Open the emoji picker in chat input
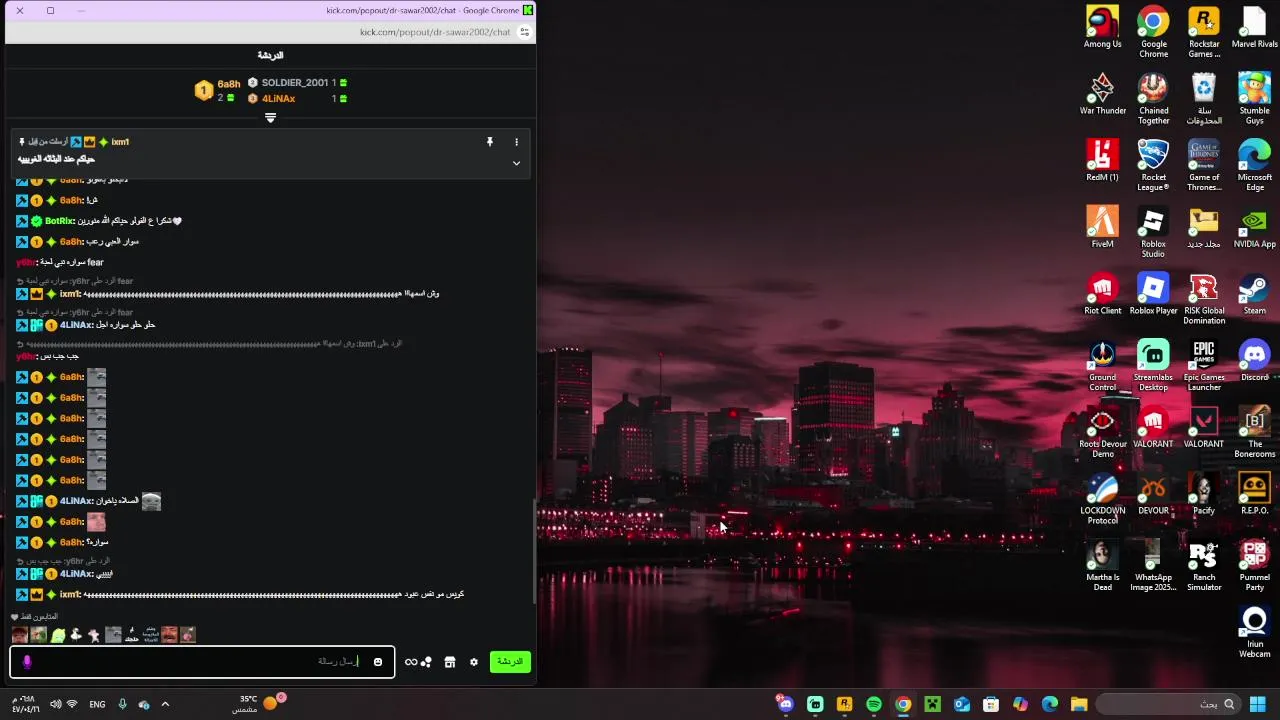This screenshot has width=1280, height=720. (x=378, y=662)
